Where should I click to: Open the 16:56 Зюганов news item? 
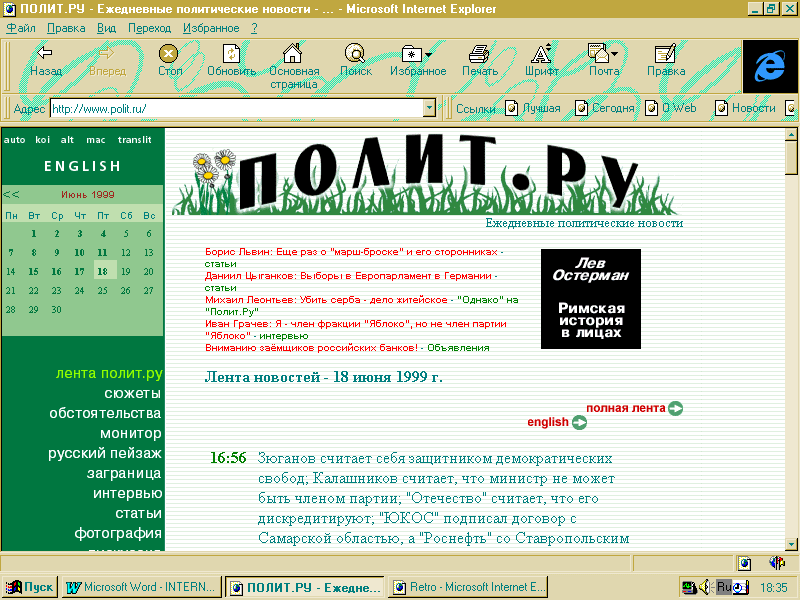(443, 498)
